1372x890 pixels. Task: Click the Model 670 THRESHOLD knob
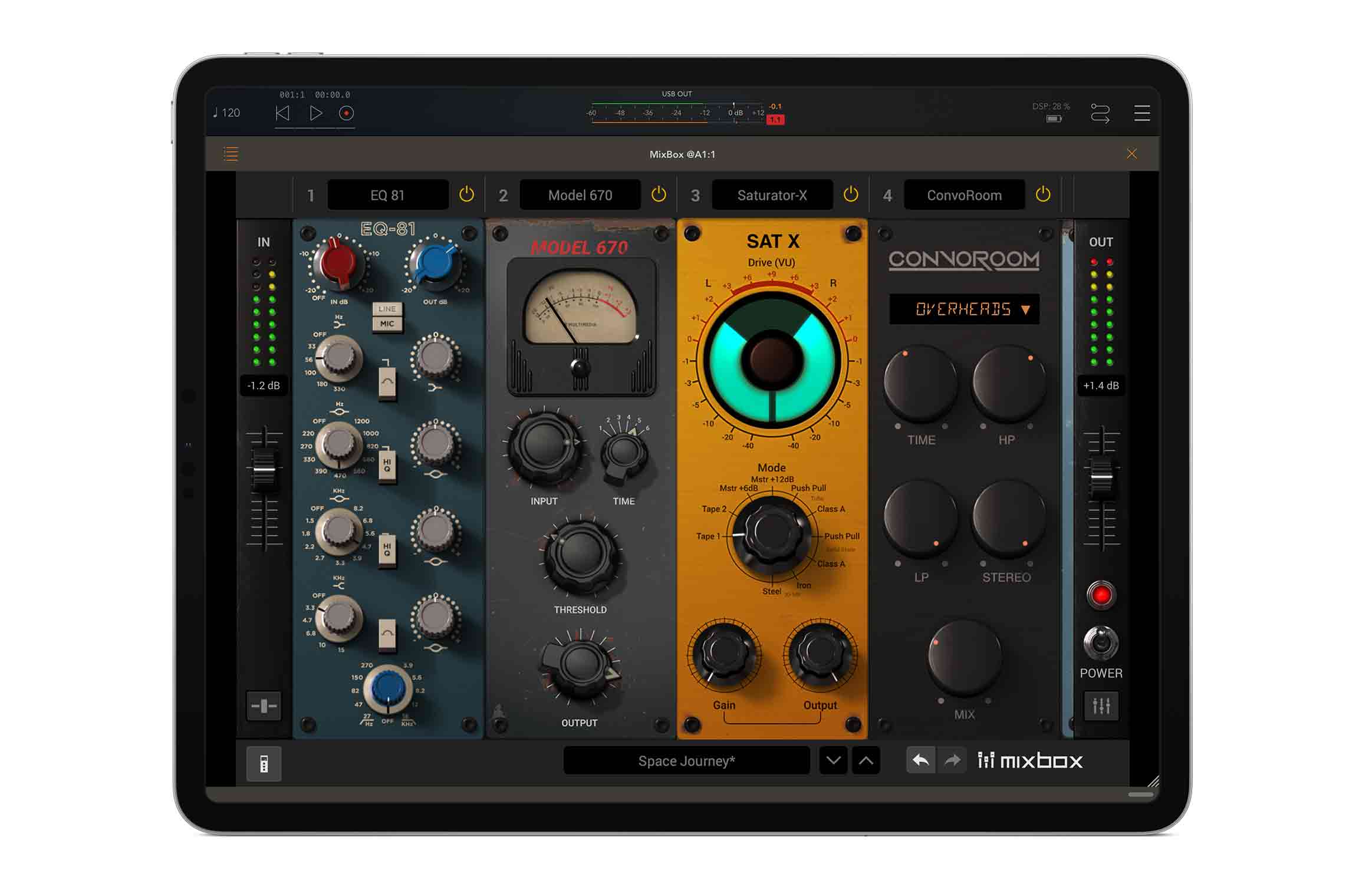pos(580,555)
